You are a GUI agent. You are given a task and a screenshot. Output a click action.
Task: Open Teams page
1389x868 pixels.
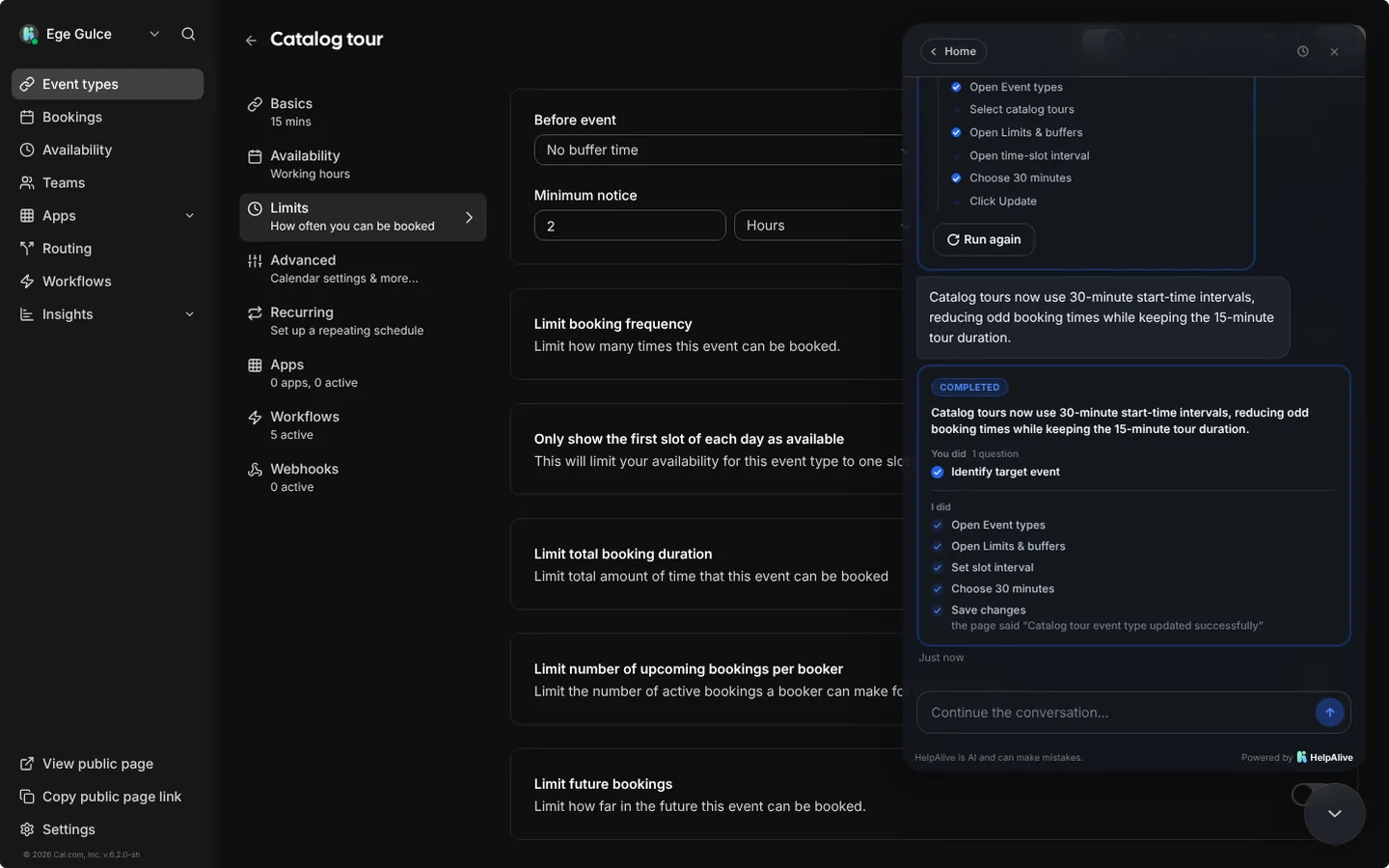(107, 182)
